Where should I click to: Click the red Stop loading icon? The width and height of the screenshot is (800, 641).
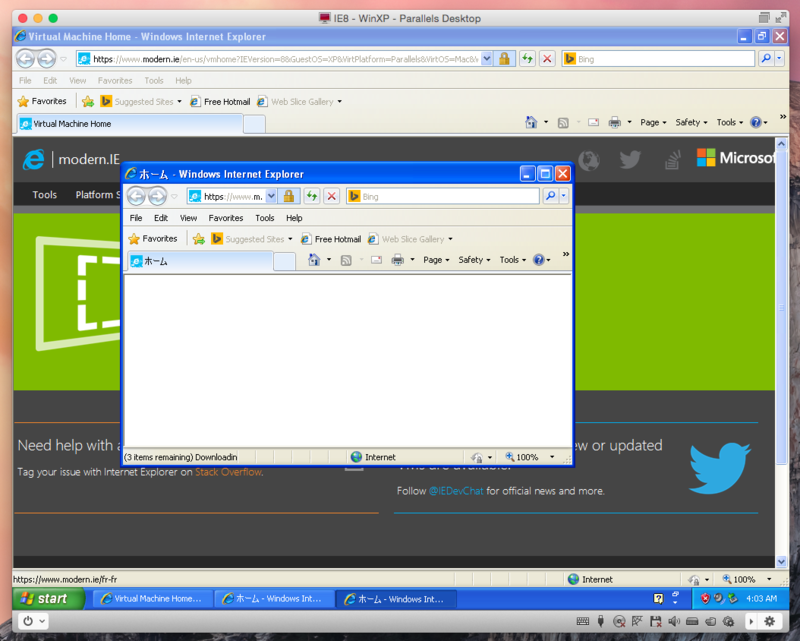tap(331, 196)
